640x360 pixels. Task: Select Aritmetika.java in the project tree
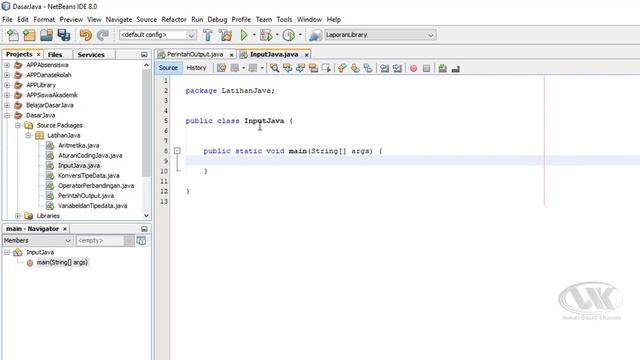(x=79, y=145)
